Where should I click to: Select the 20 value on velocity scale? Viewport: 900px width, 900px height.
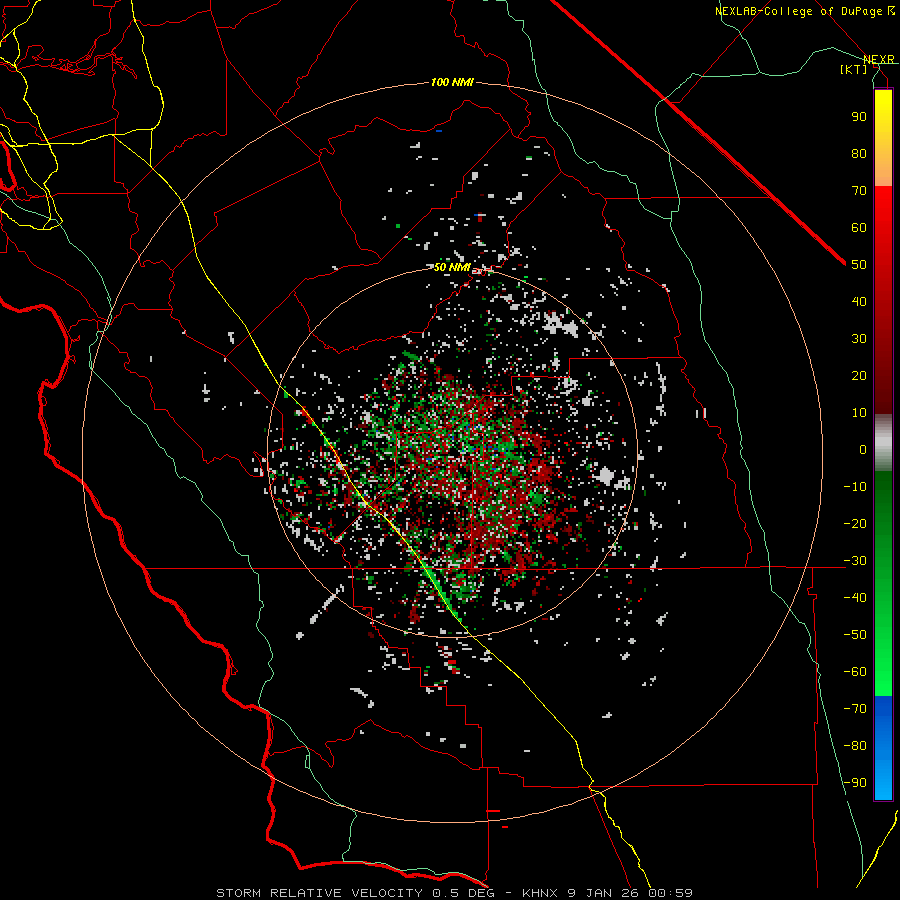[859, 376]
